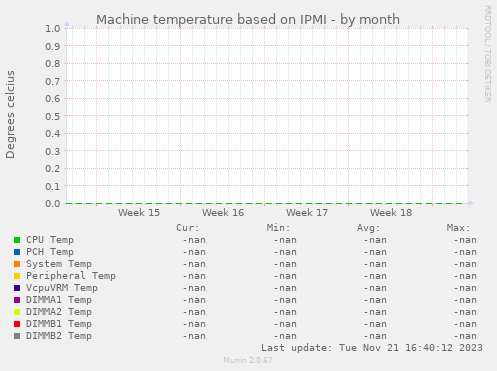
Task: Click the purple DIMMA1 Temp color swatch
Action: pyautogui.click(x=17, y=300)
